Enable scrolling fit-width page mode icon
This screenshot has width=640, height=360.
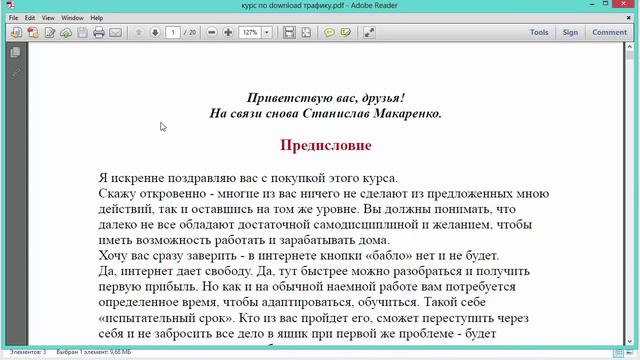(289, 32)
